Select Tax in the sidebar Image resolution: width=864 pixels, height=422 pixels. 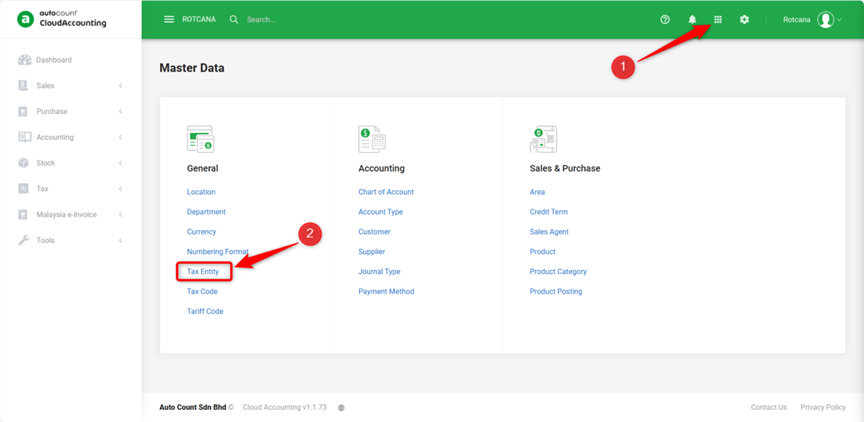[42, 188]
